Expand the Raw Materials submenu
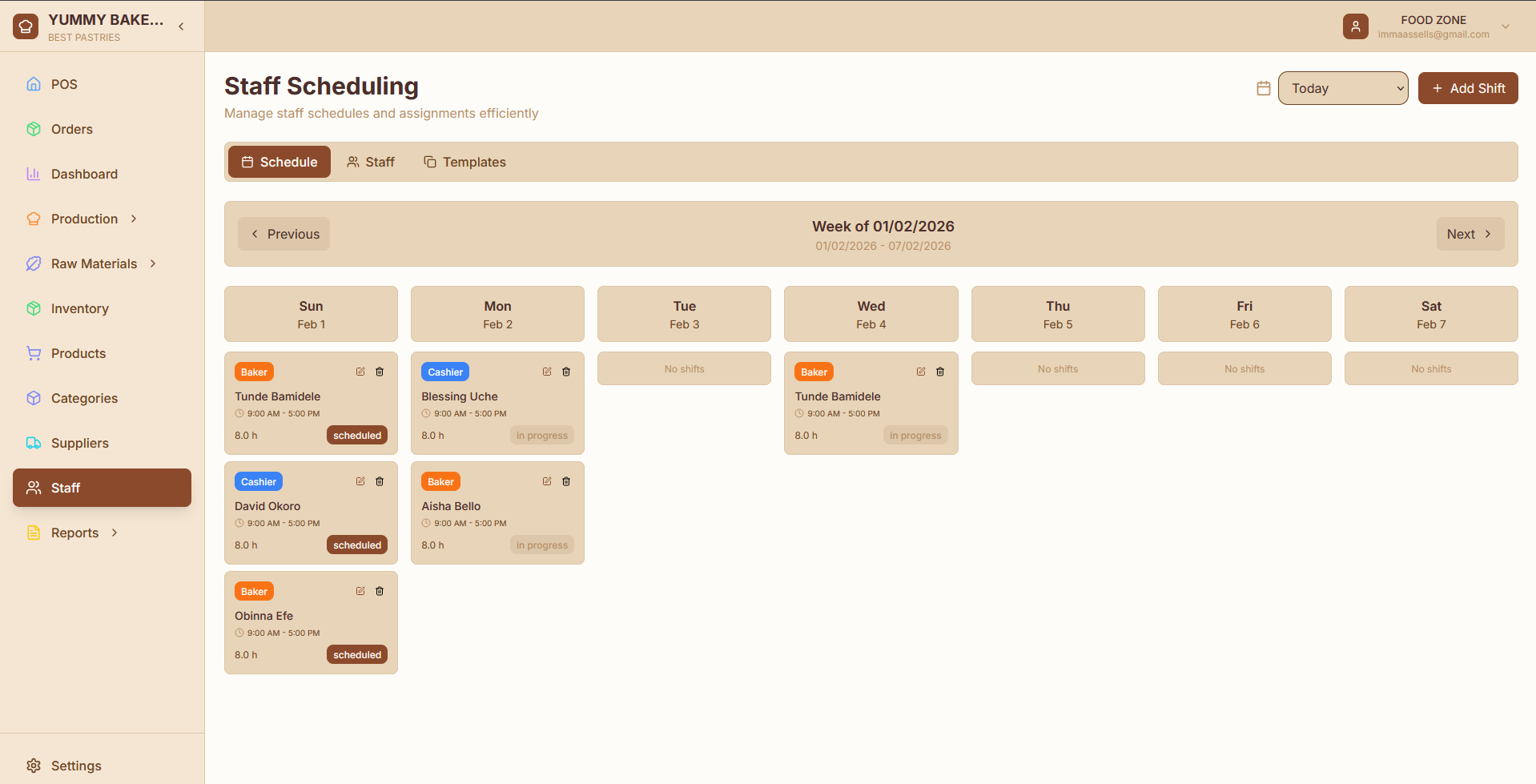 click(153, 263)
